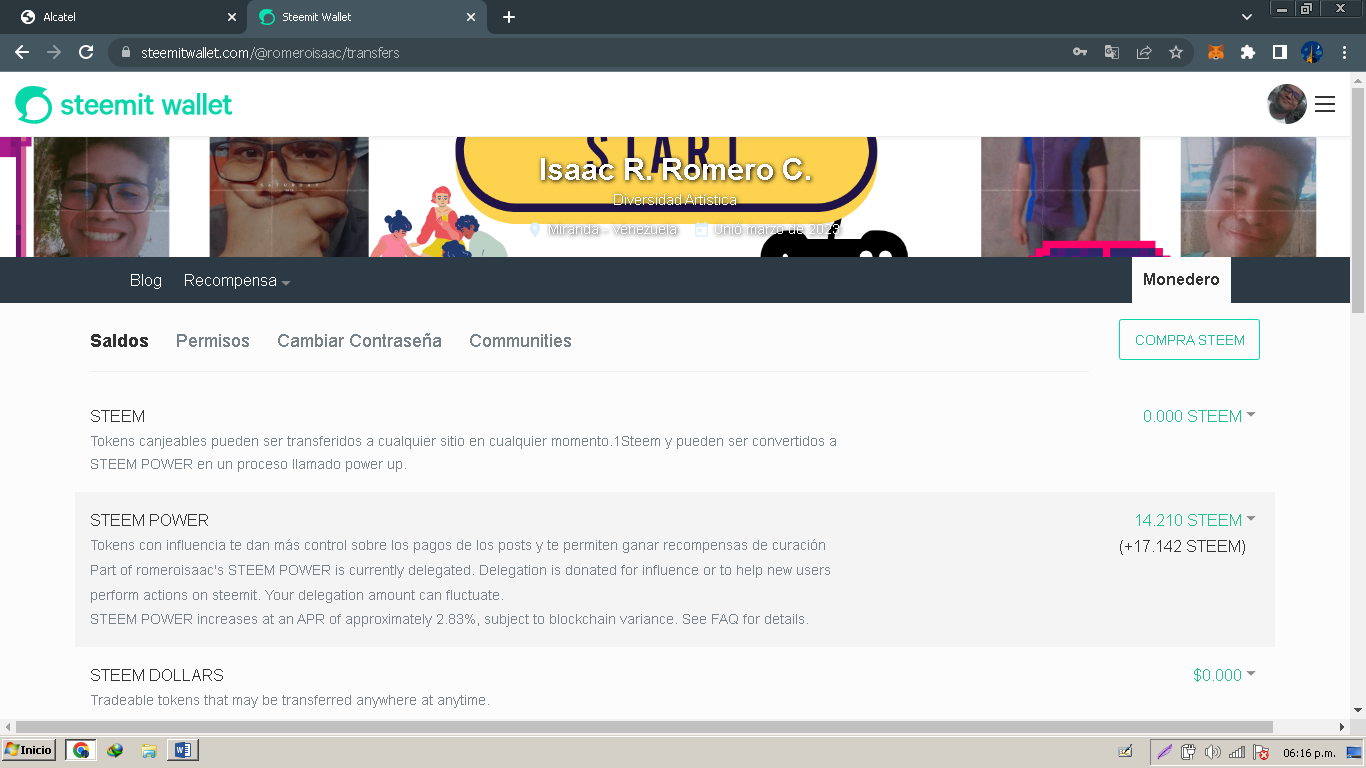This screenshot has height=768, width=1366.
Task: Expand the 0.000 STEEM balance dropdown
Action: tap(1199, 416)
